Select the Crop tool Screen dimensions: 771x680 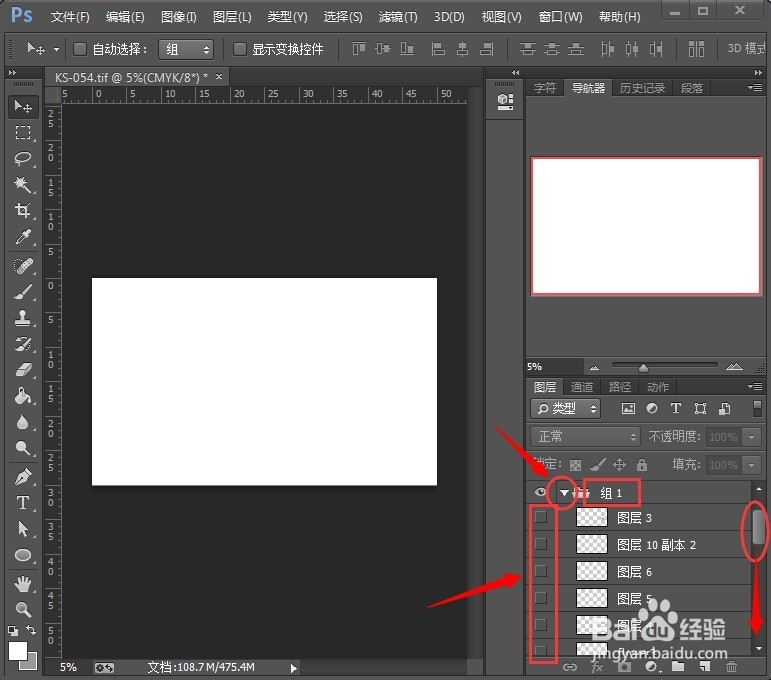point(23,211)
